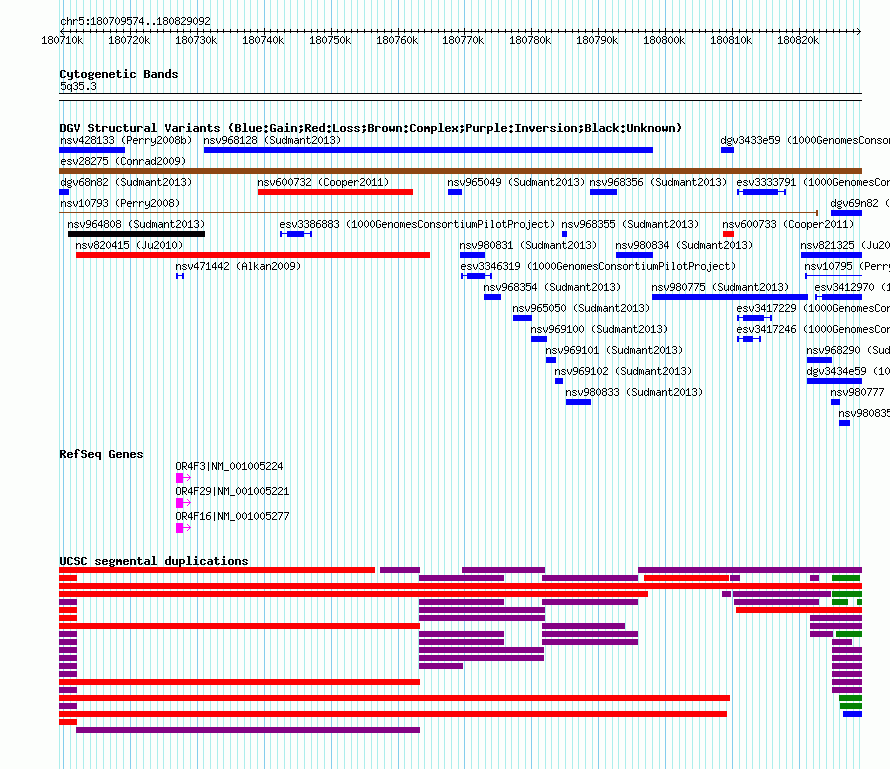Click the DGV Structural Variants track title
The width and height of the screenshot is (890, 769).
point(371,128)
